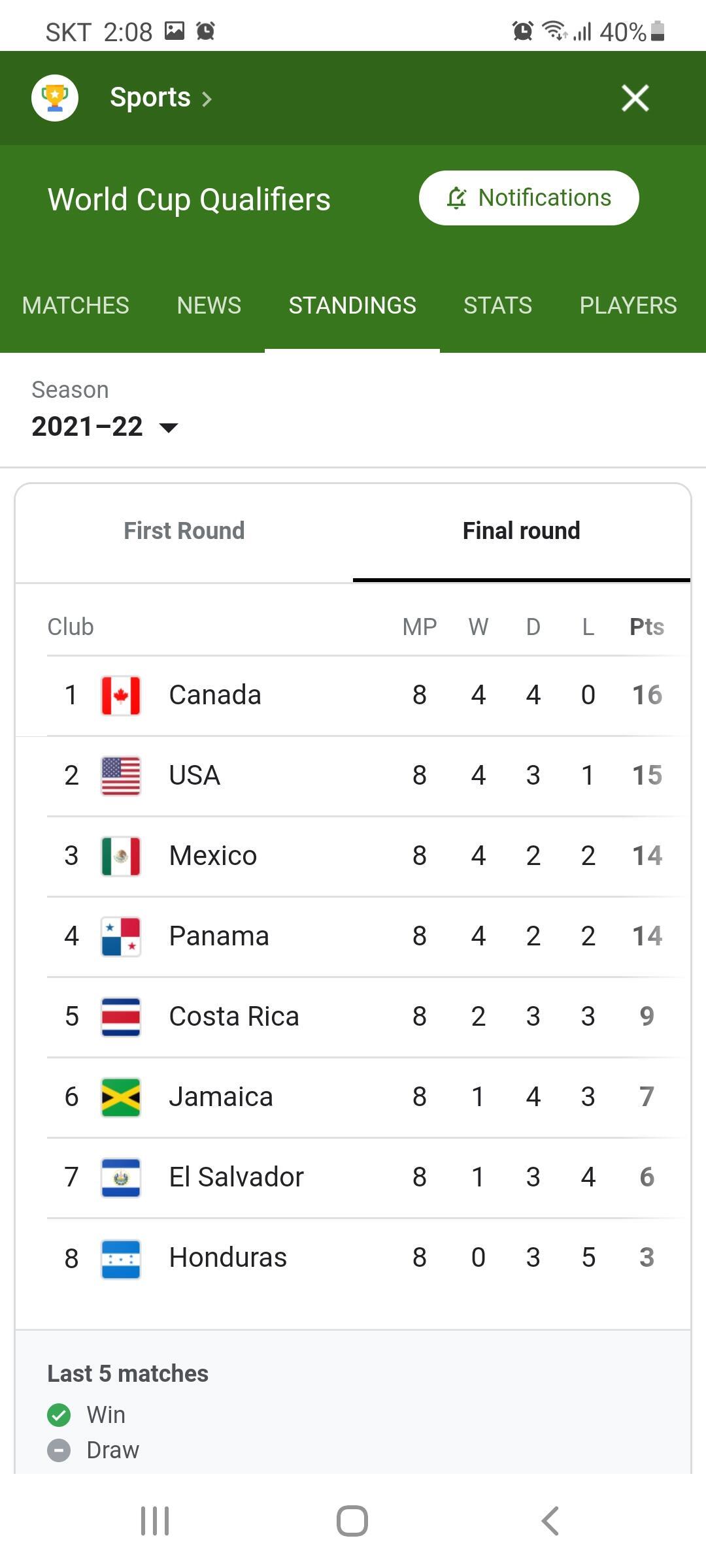Open the STATS tab

[x=498, y=305]
